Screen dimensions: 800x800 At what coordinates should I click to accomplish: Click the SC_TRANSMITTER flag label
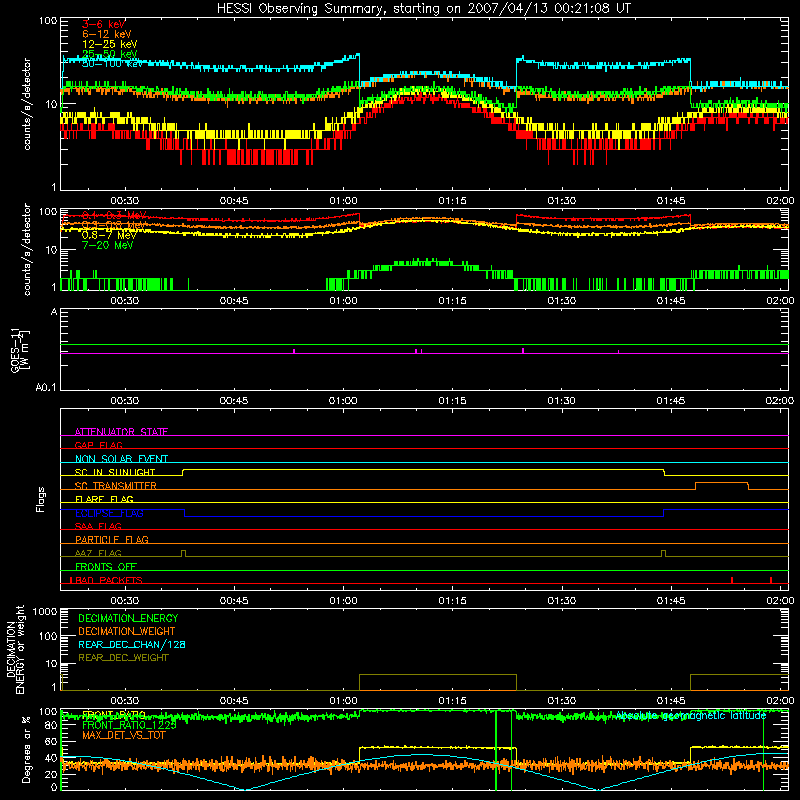tap(115, 486)
